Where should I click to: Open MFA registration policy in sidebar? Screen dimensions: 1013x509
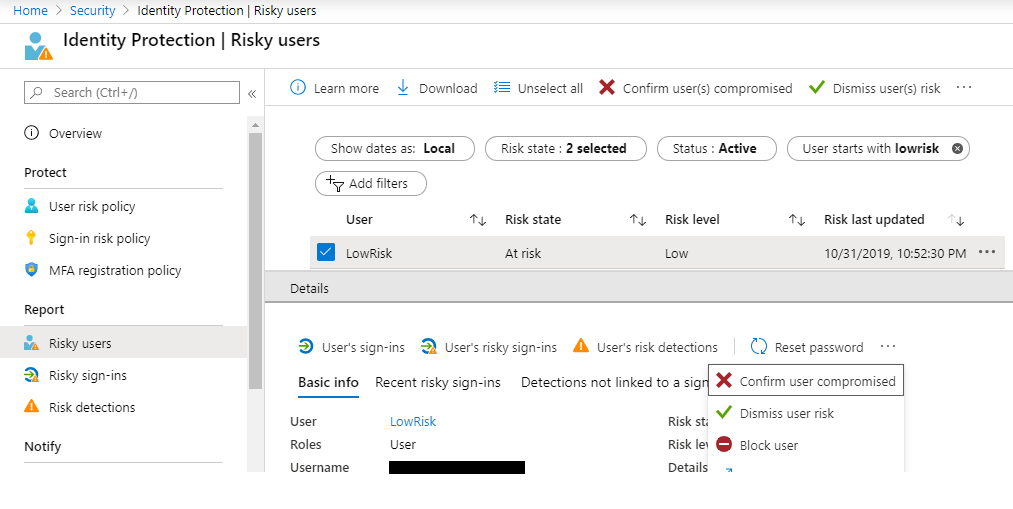point(115,270)
